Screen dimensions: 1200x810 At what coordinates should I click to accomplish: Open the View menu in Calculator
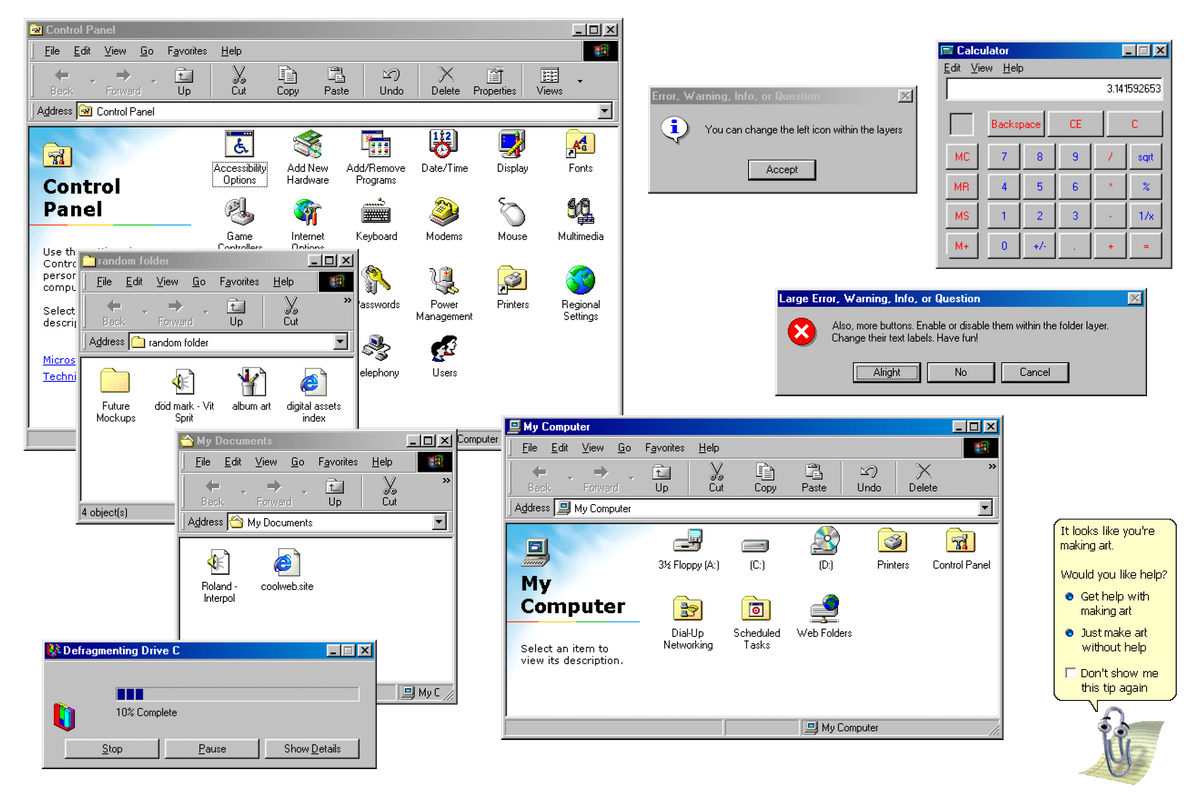pyautogui.click(x=982, y=68)
